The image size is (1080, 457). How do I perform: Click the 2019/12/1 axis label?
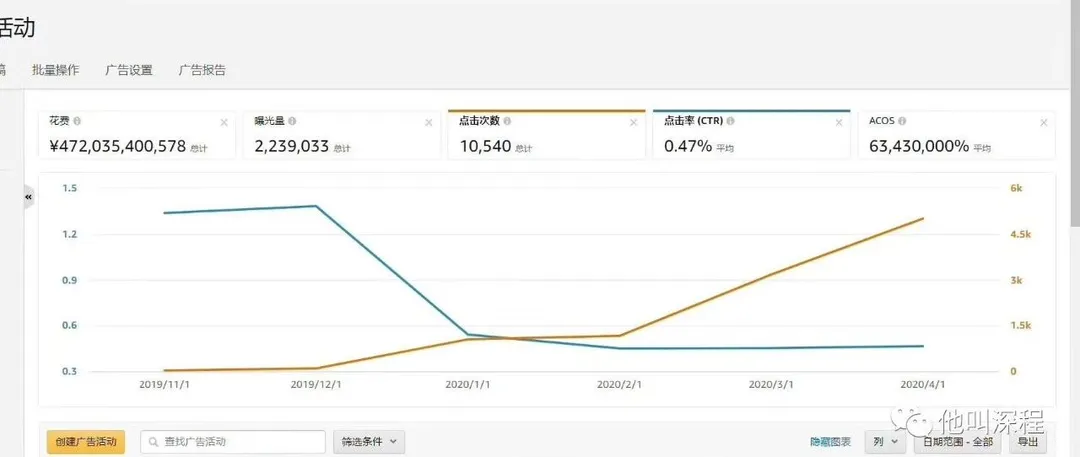pyautogui.click(x=316, y=385)
